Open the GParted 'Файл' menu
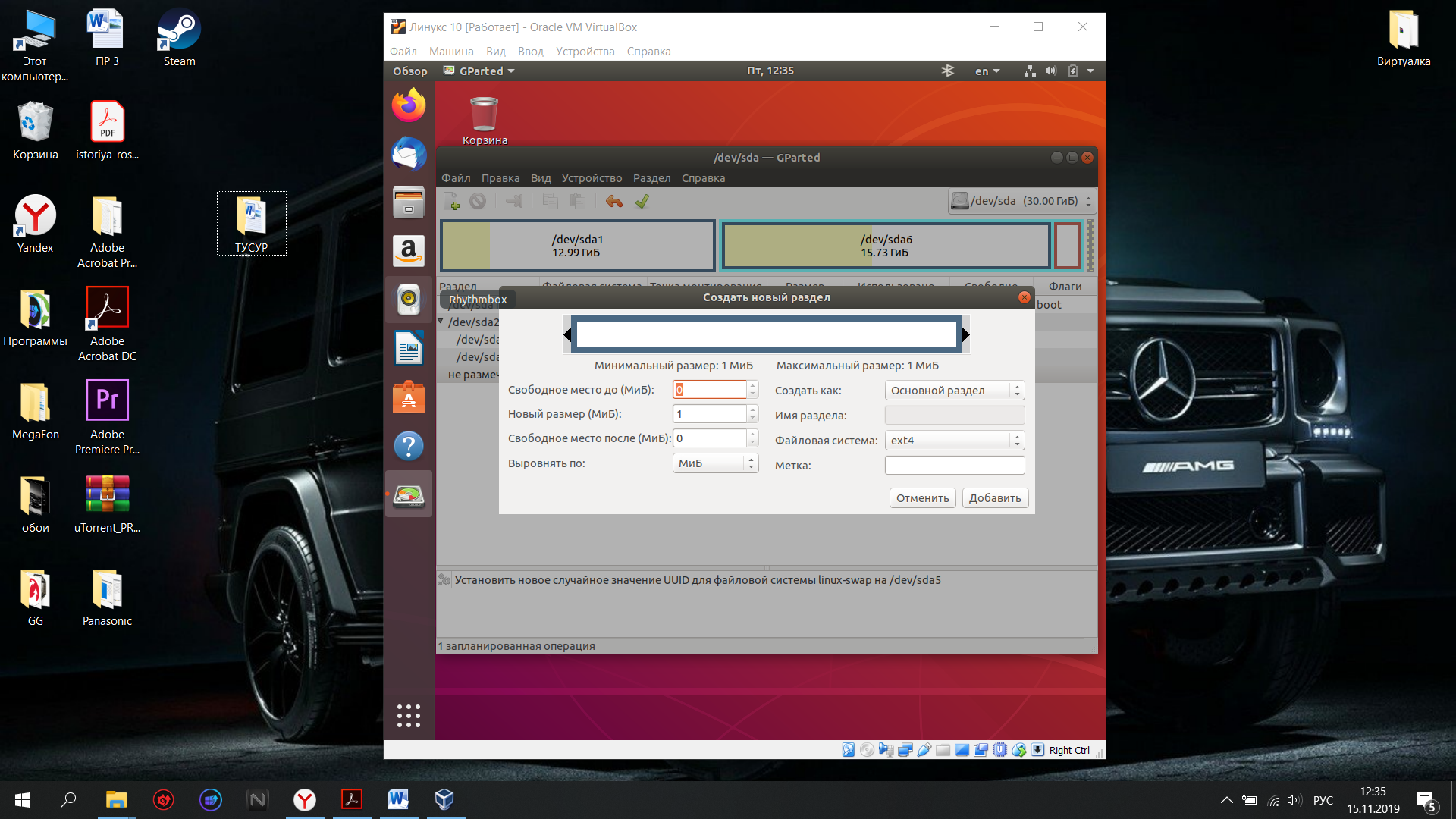This screenshot has width=1456, height=819. pyautogui.click(x=456, y=178)
